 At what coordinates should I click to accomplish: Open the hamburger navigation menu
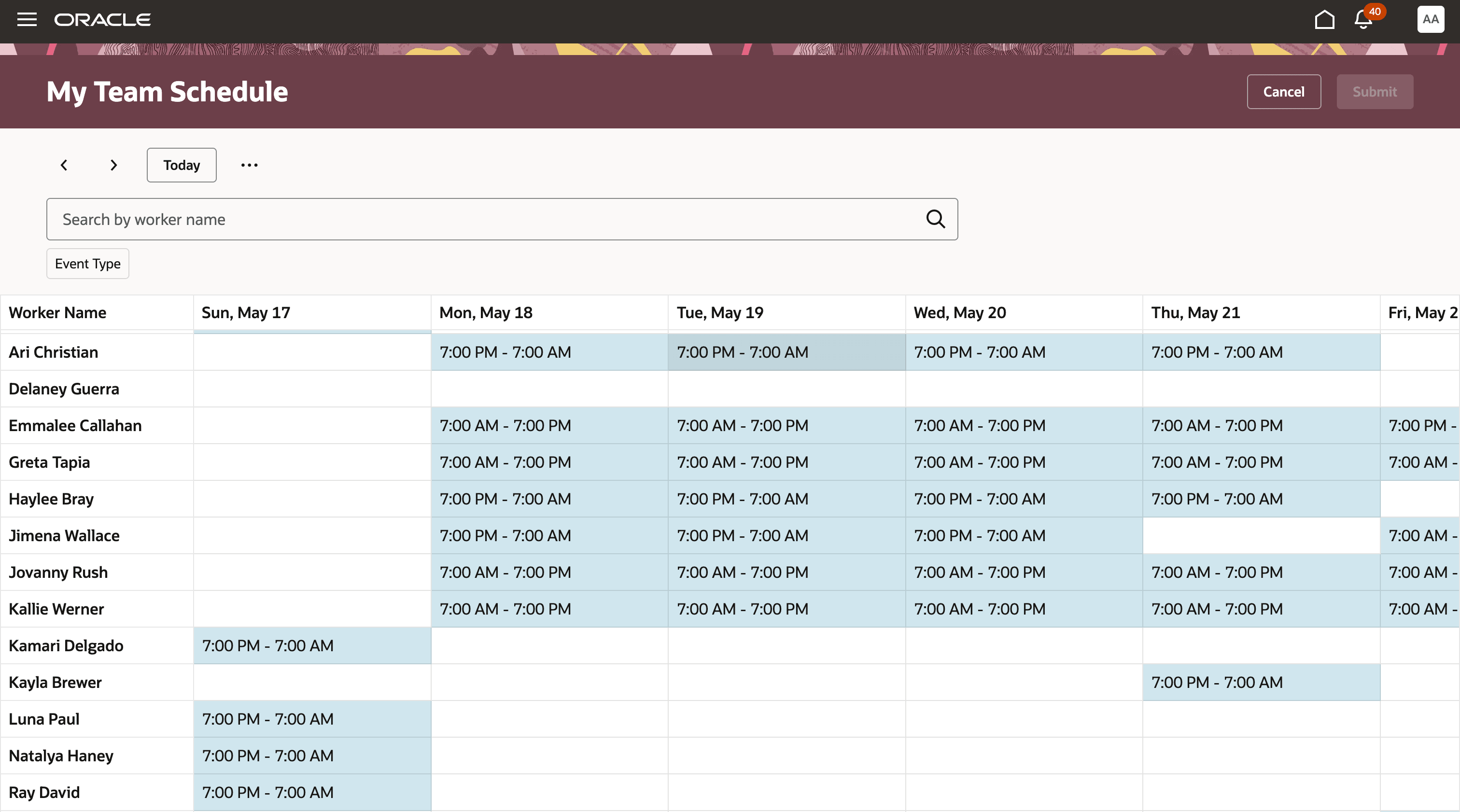click(27, 20)
